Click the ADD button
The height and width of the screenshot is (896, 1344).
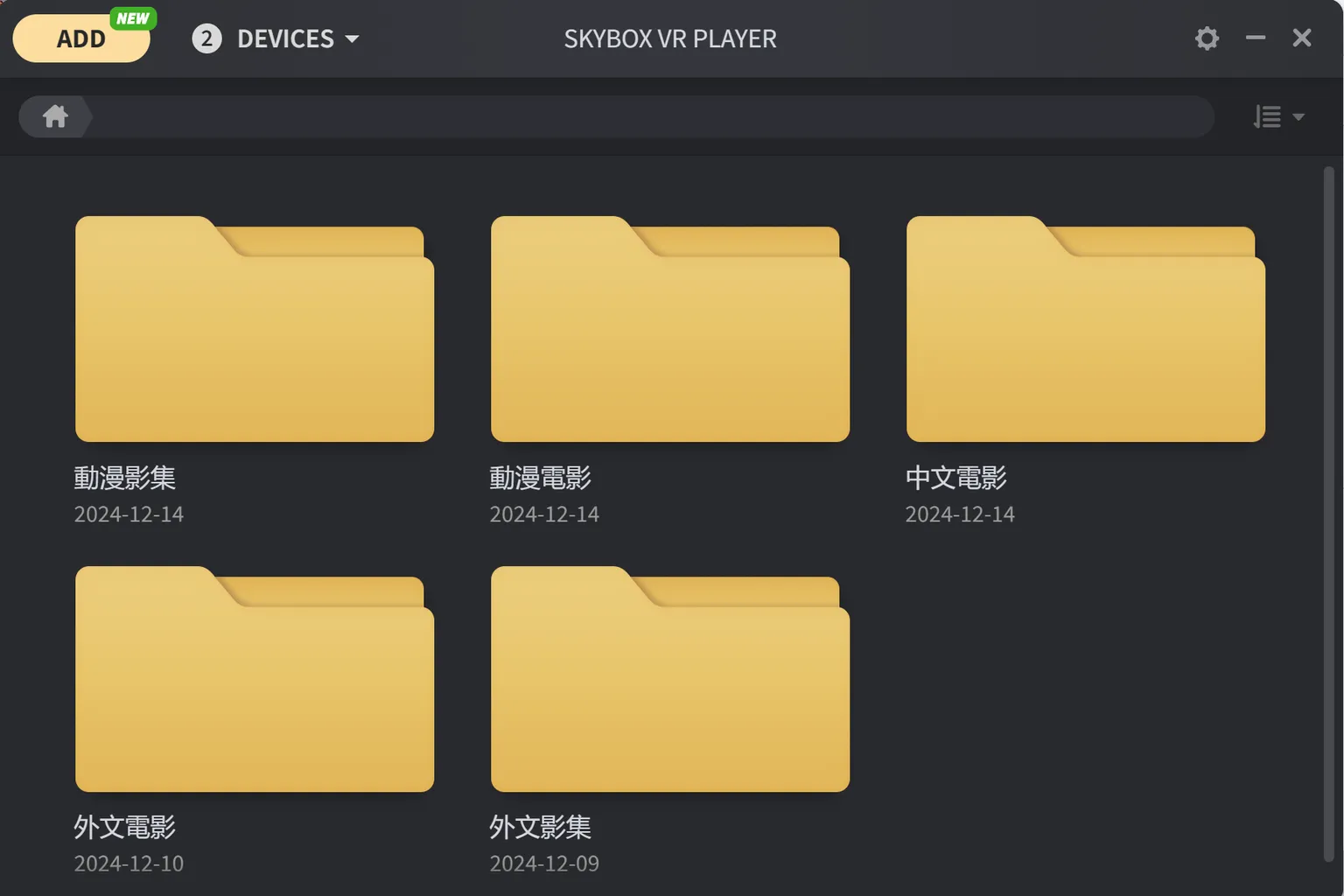point(81,38)
